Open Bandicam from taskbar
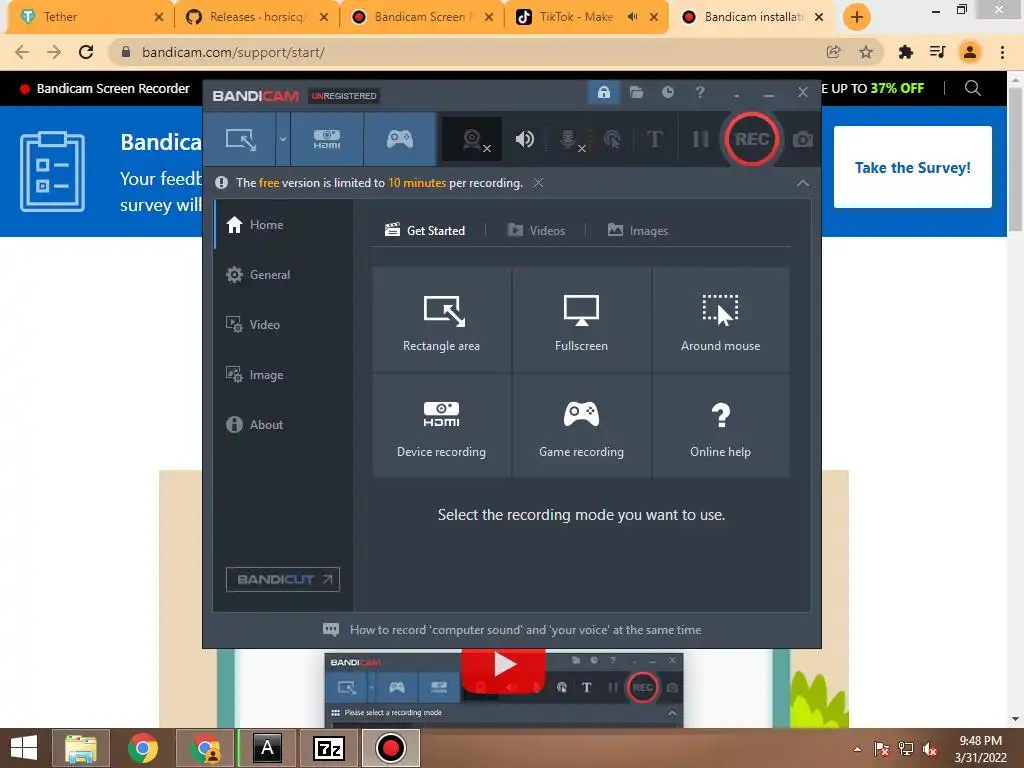 (x=391, y=748)
